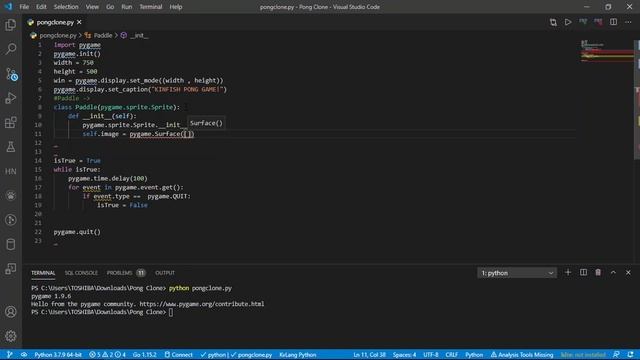
Task: Split the terminal panel
Action: pos(583,272)
